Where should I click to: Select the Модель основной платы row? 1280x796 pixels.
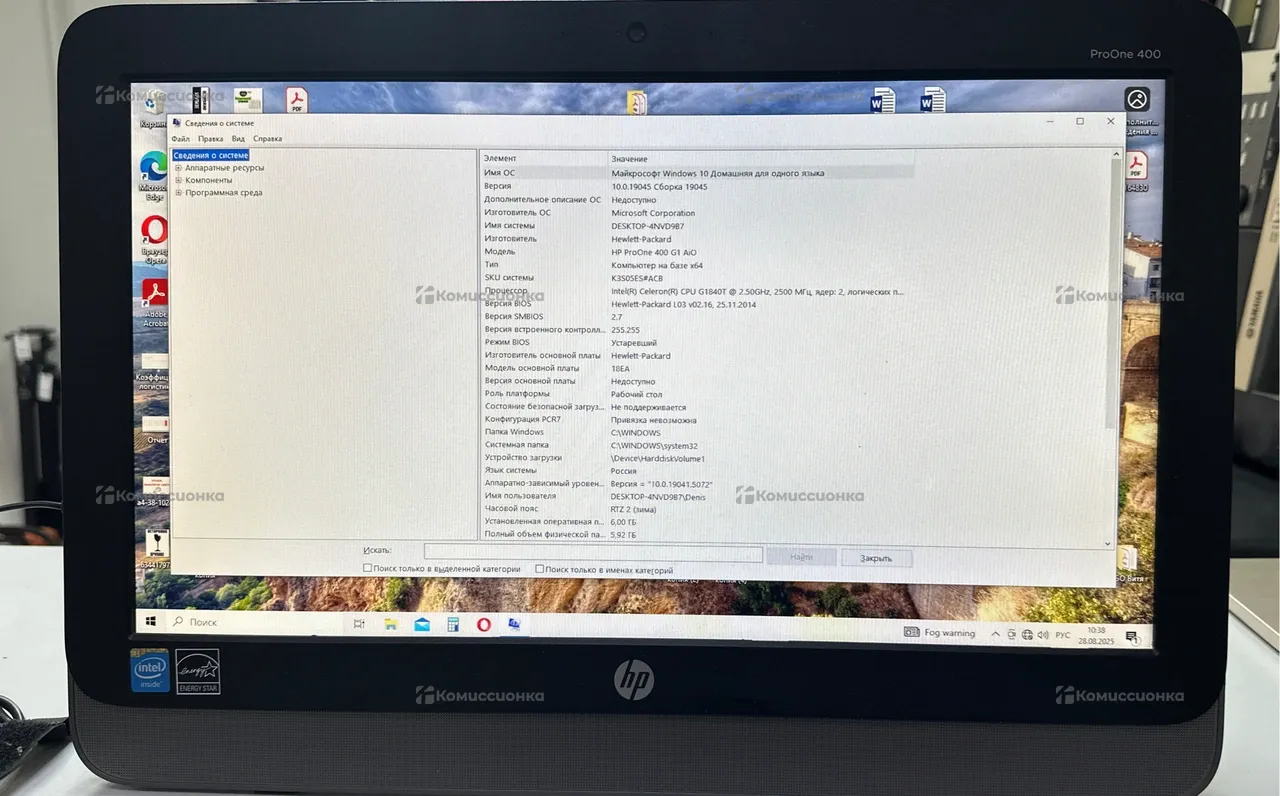pos(697,368)
